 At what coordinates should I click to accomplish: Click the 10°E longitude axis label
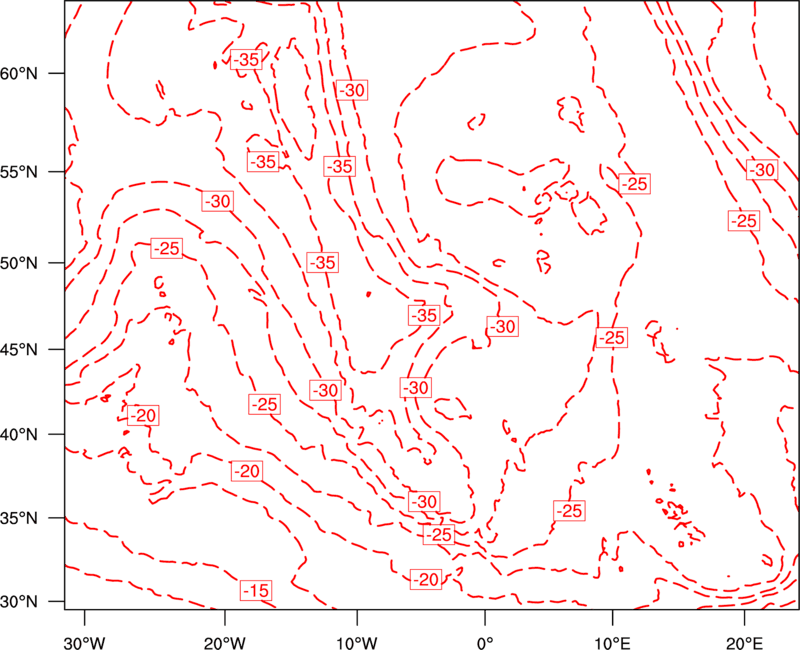(x=612, y=642)
